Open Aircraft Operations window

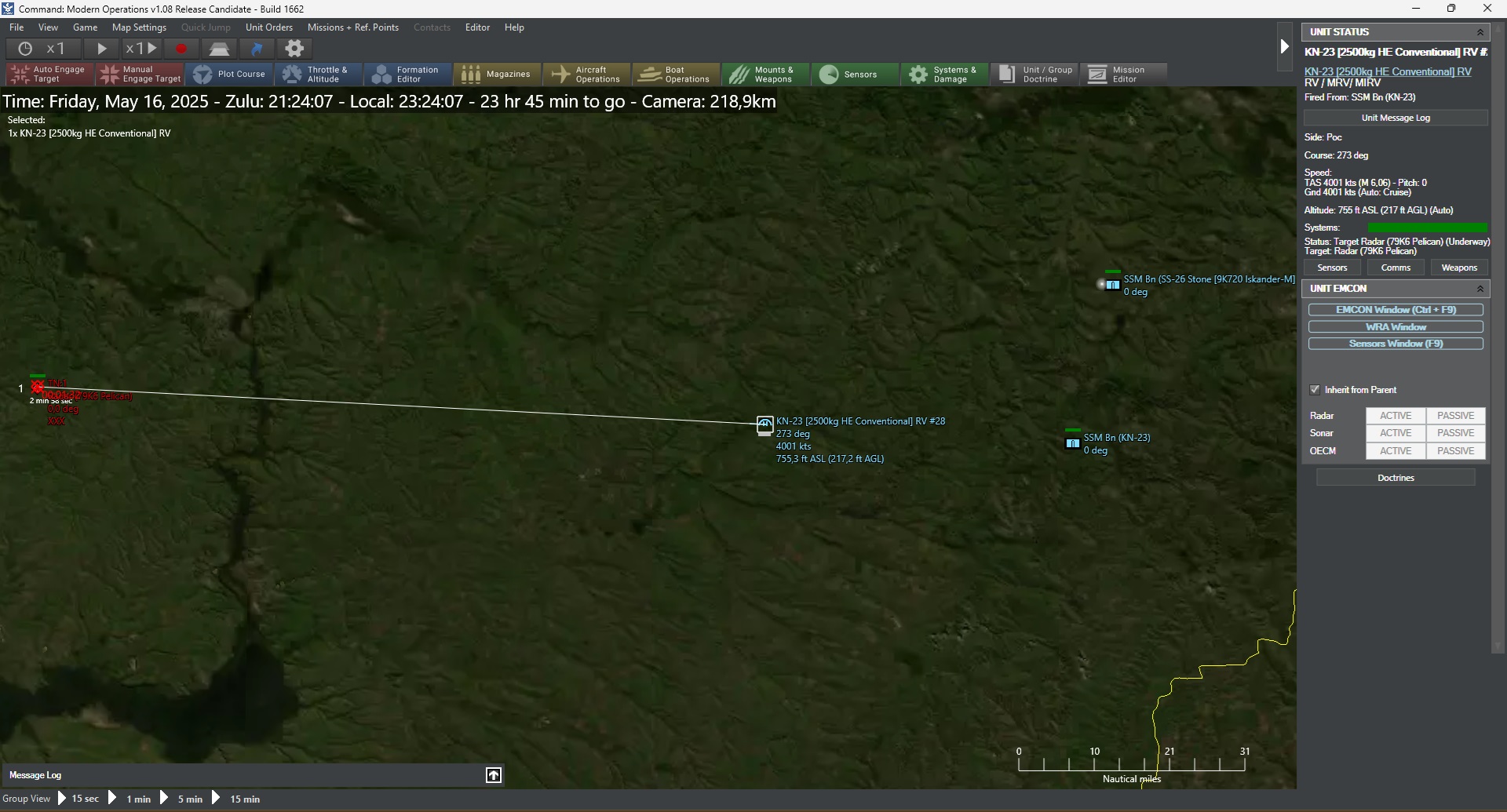pyautogui.click(x=586, y=75)
